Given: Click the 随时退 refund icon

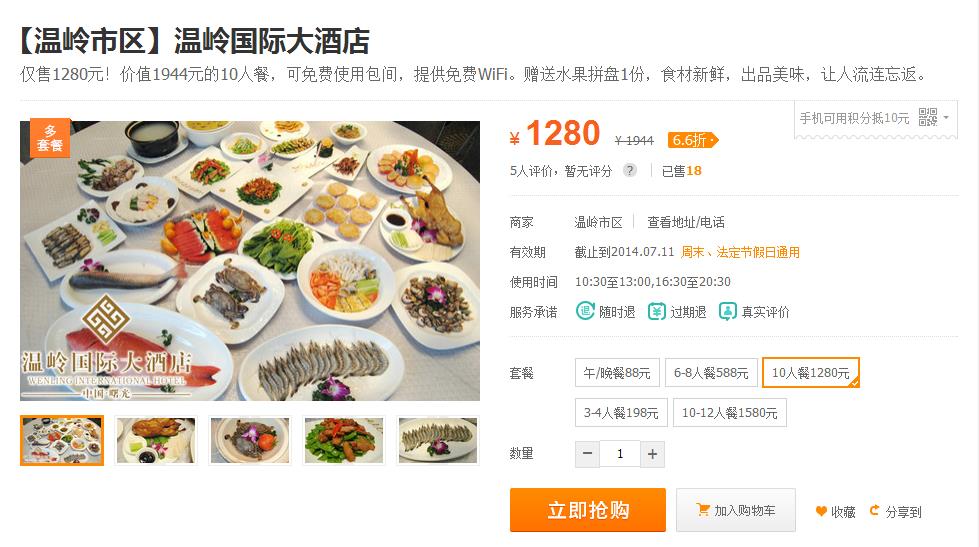Looking at the screenshot, I should (585, 311).
